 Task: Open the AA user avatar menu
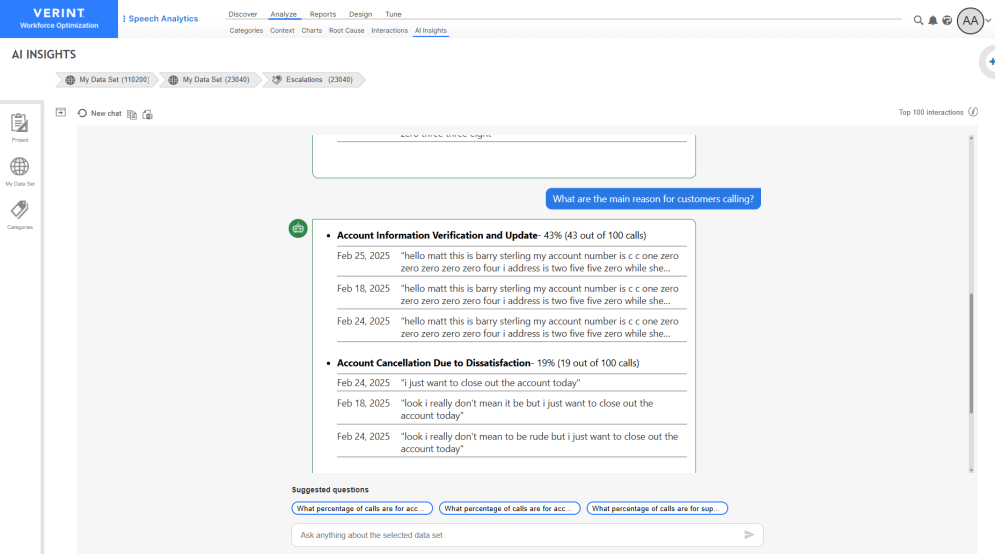pyautogui.click(x=970, y=21)
